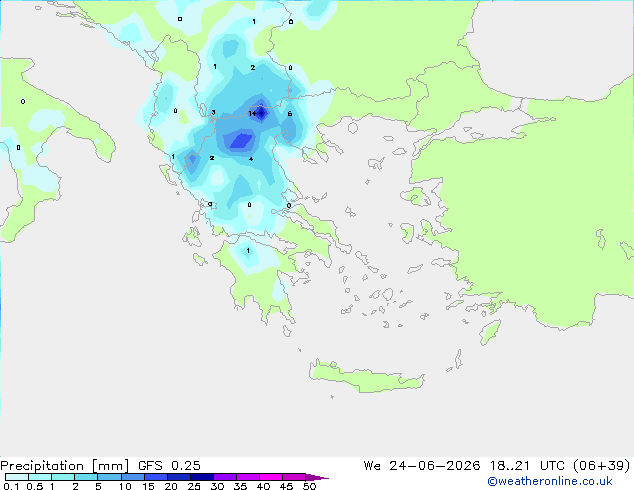Screen dimensions: 634x490
Task: Click the '4' precipitation value on the map
Action: click(x=251, y=159)
